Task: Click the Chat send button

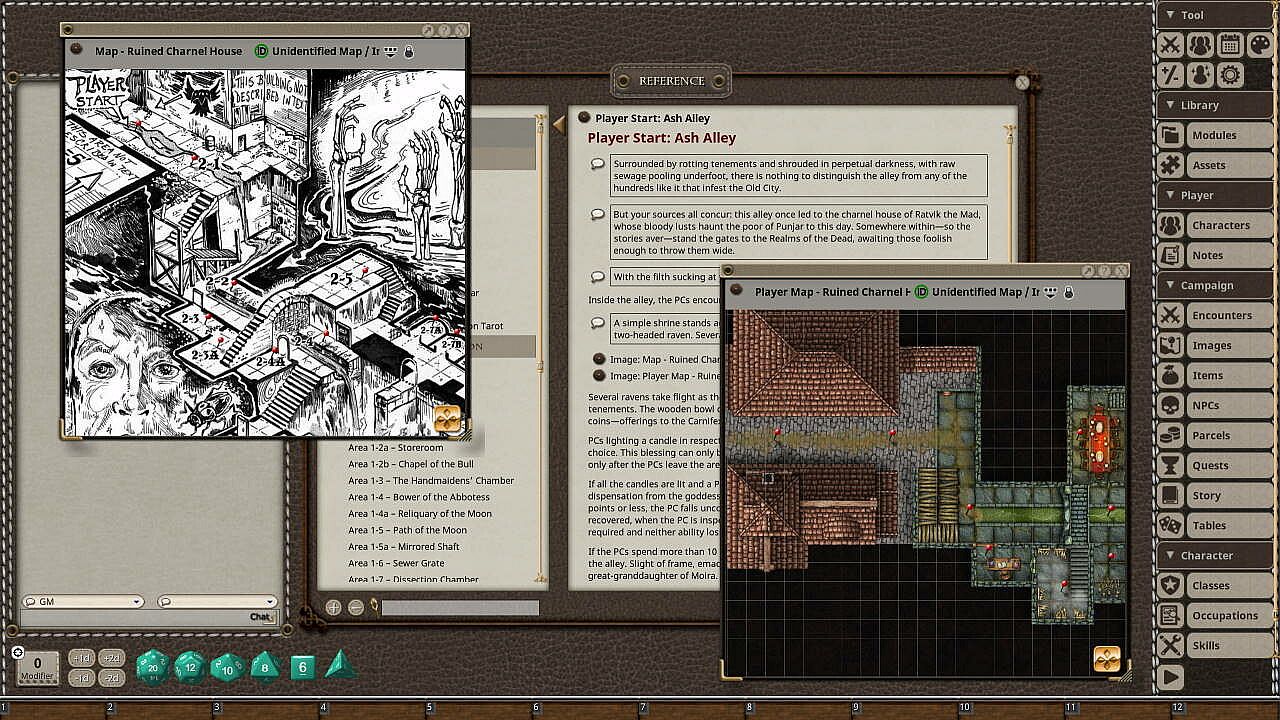Action: (262, 617)
